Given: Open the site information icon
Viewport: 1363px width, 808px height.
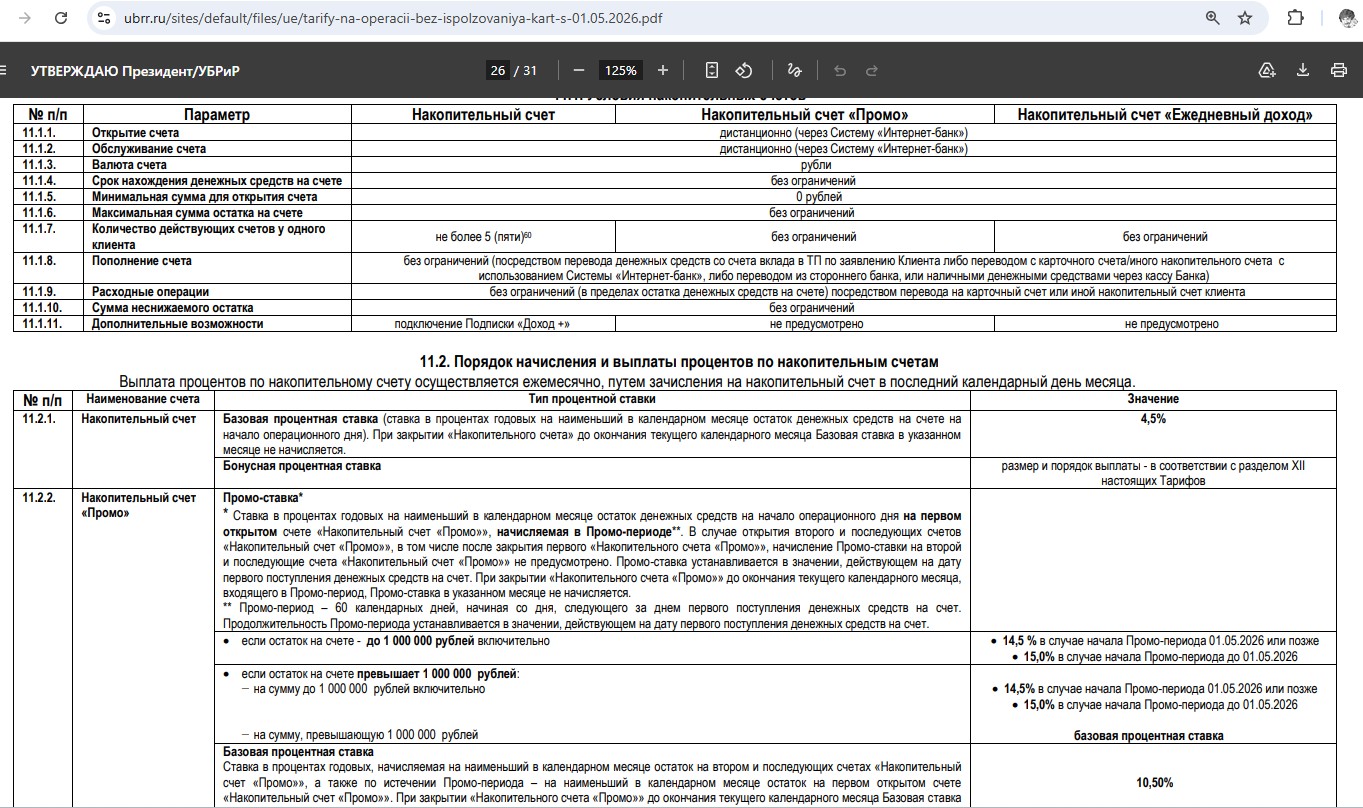Looking at the screenshot, I should click(104, 18).
